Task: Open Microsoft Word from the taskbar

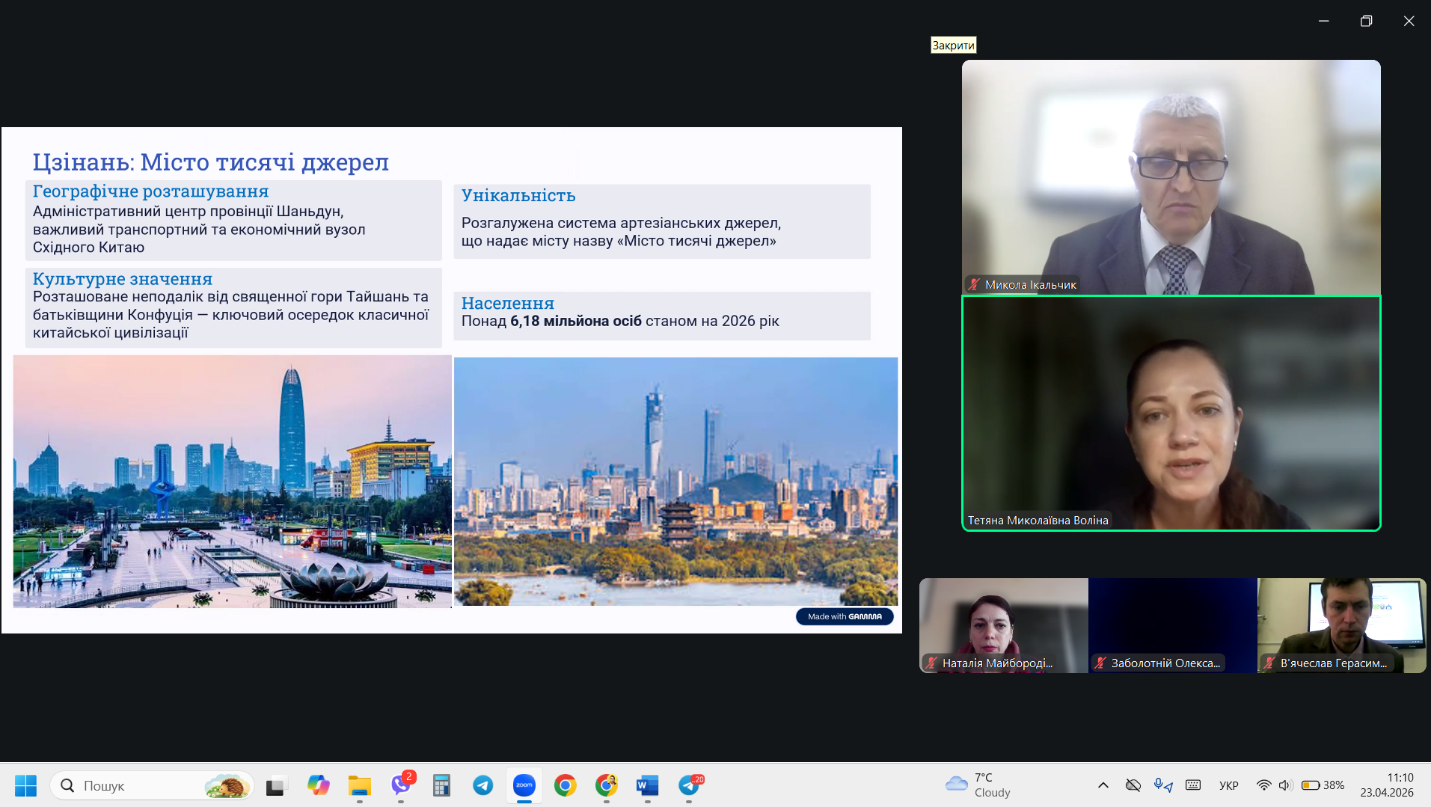Action: [647, 786]
